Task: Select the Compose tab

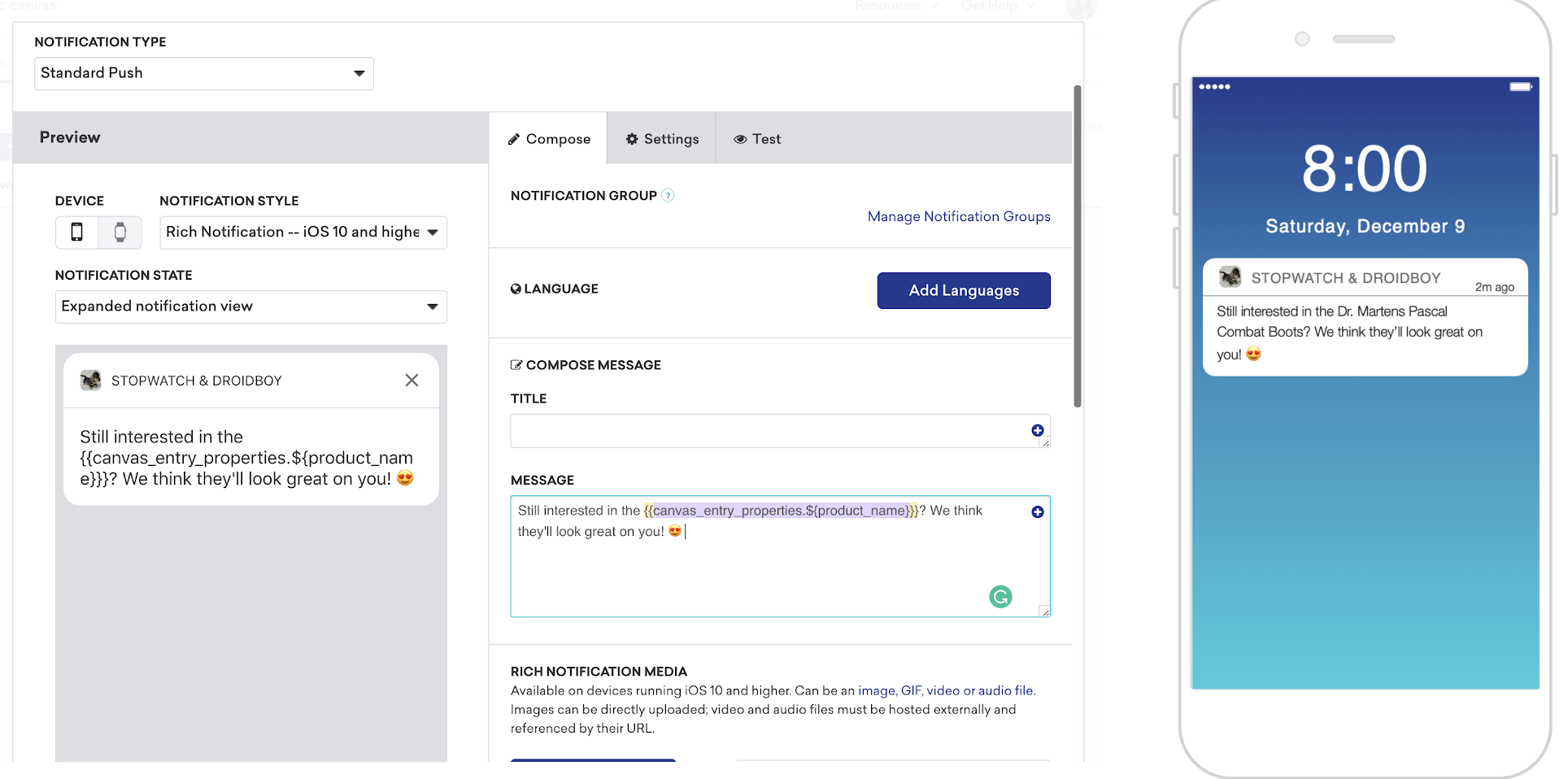Action: [x=549, y=139]
